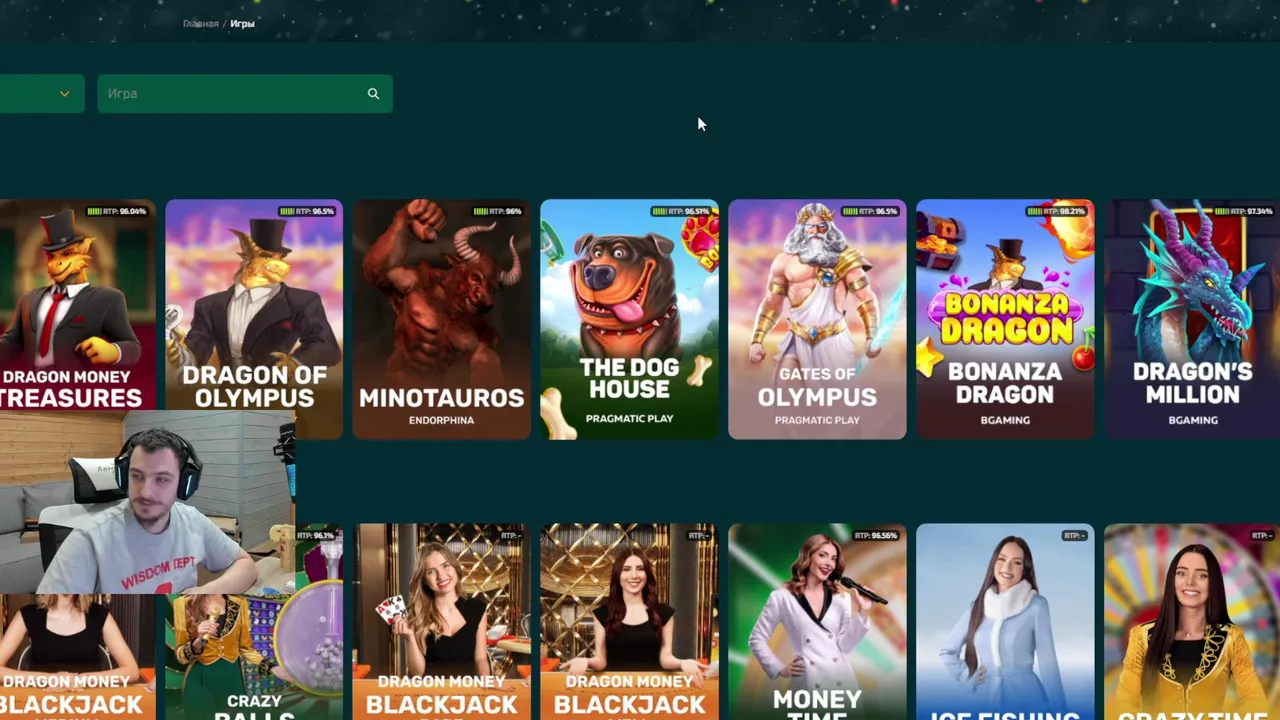Open the Dragon of Olympus game card
Screen dimensions: 1280x720
254,319
